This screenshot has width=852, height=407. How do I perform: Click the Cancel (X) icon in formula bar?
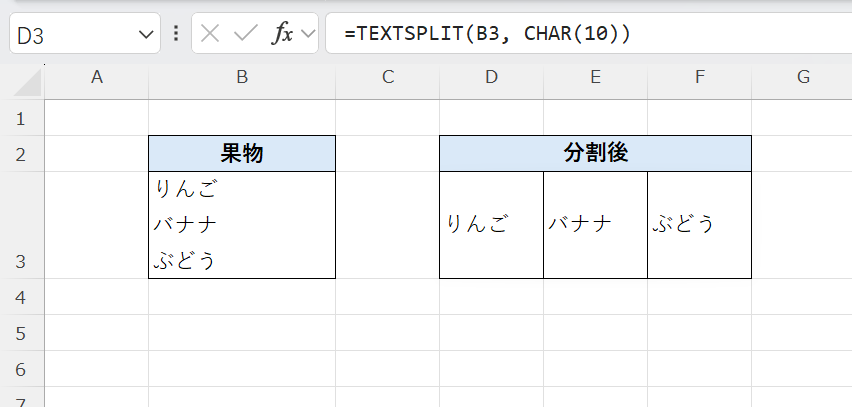(210, 33)
